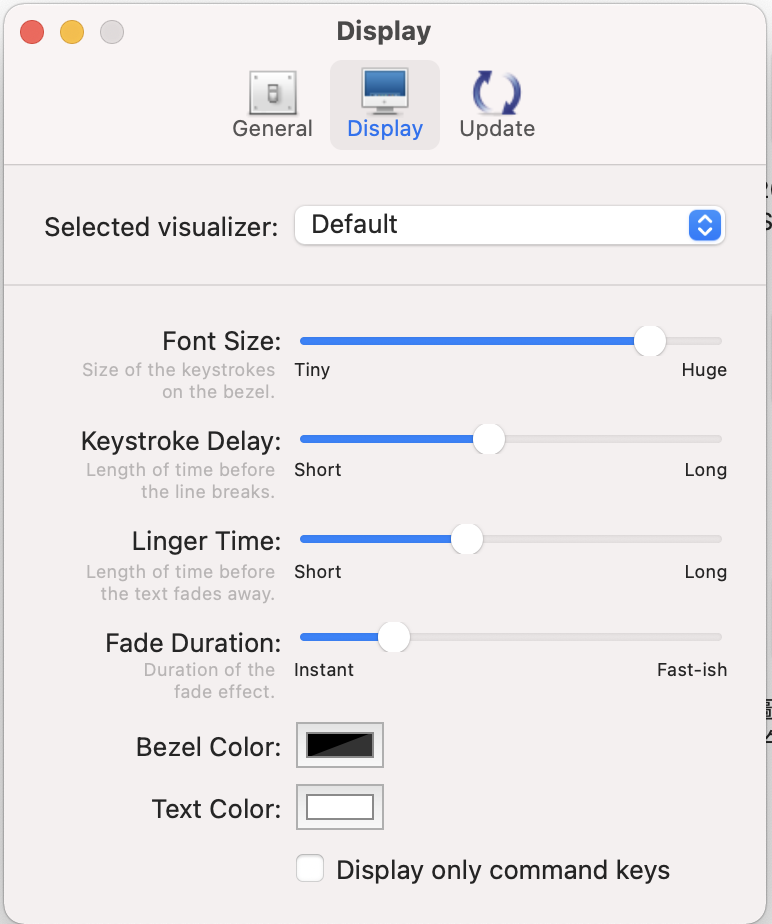
Task: Click the Linger Time slider knob
Action: click(467, 539)
